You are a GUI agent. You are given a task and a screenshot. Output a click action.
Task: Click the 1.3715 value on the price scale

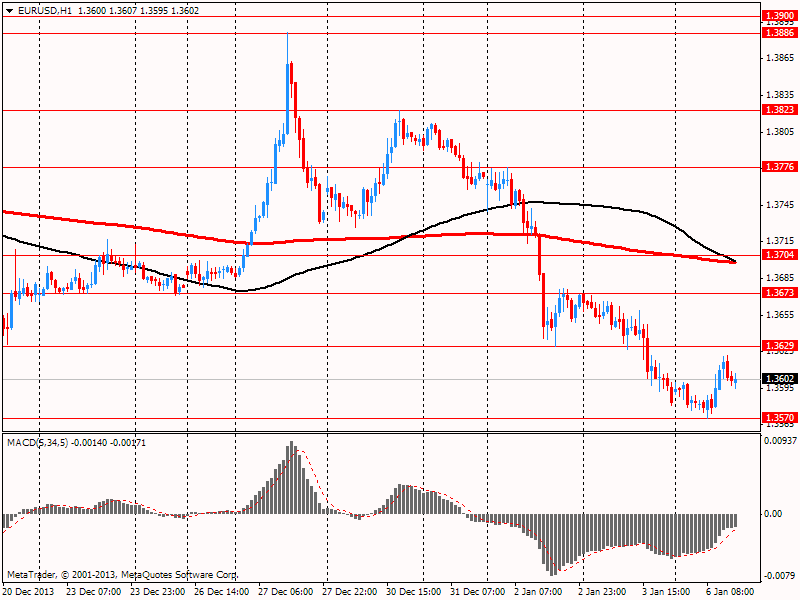point(781,240)
